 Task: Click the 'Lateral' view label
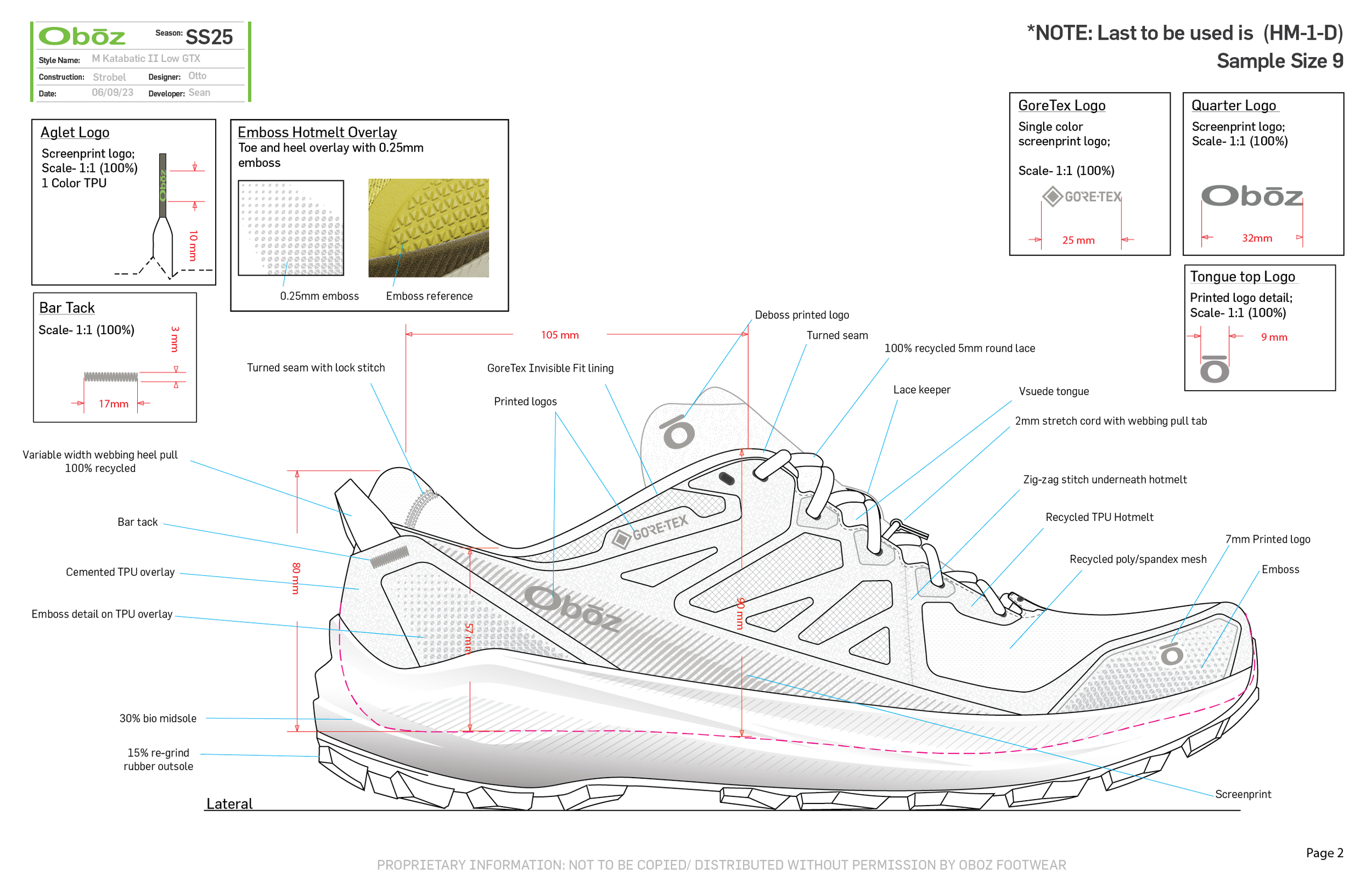coord(229,803)
